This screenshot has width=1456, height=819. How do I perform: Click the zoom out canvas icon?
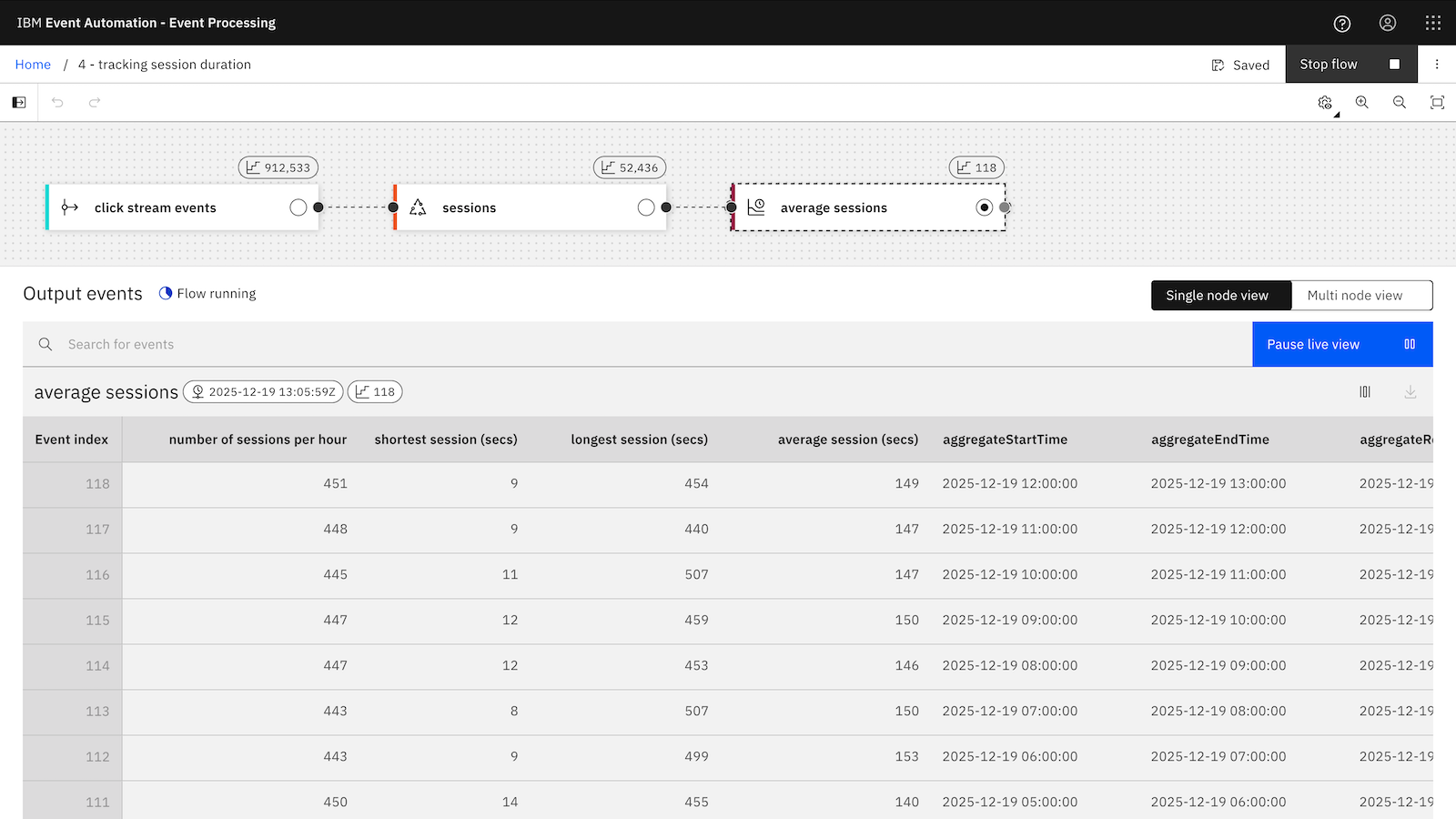pyautogui.click(x=1400, y=103)
